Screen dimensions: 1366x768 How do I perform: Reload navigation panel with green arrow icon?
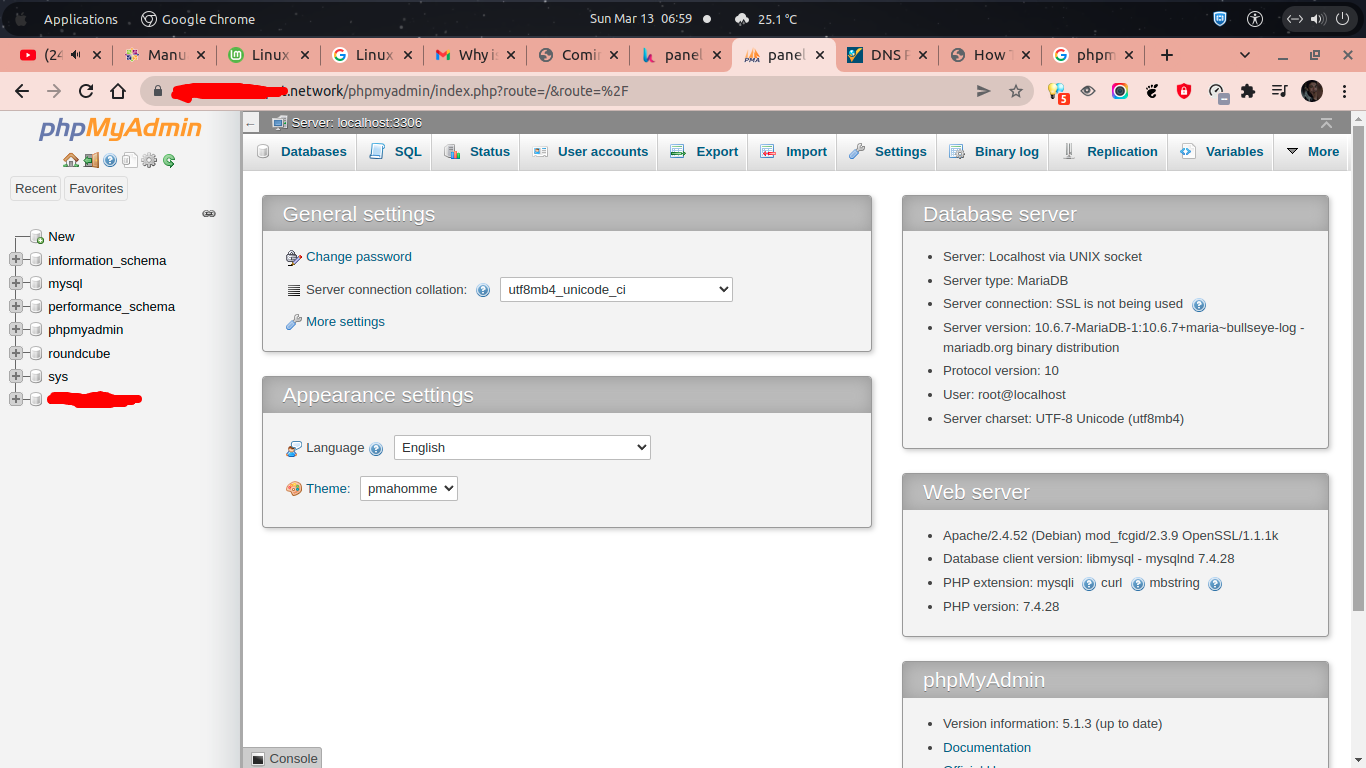(169, 160)
